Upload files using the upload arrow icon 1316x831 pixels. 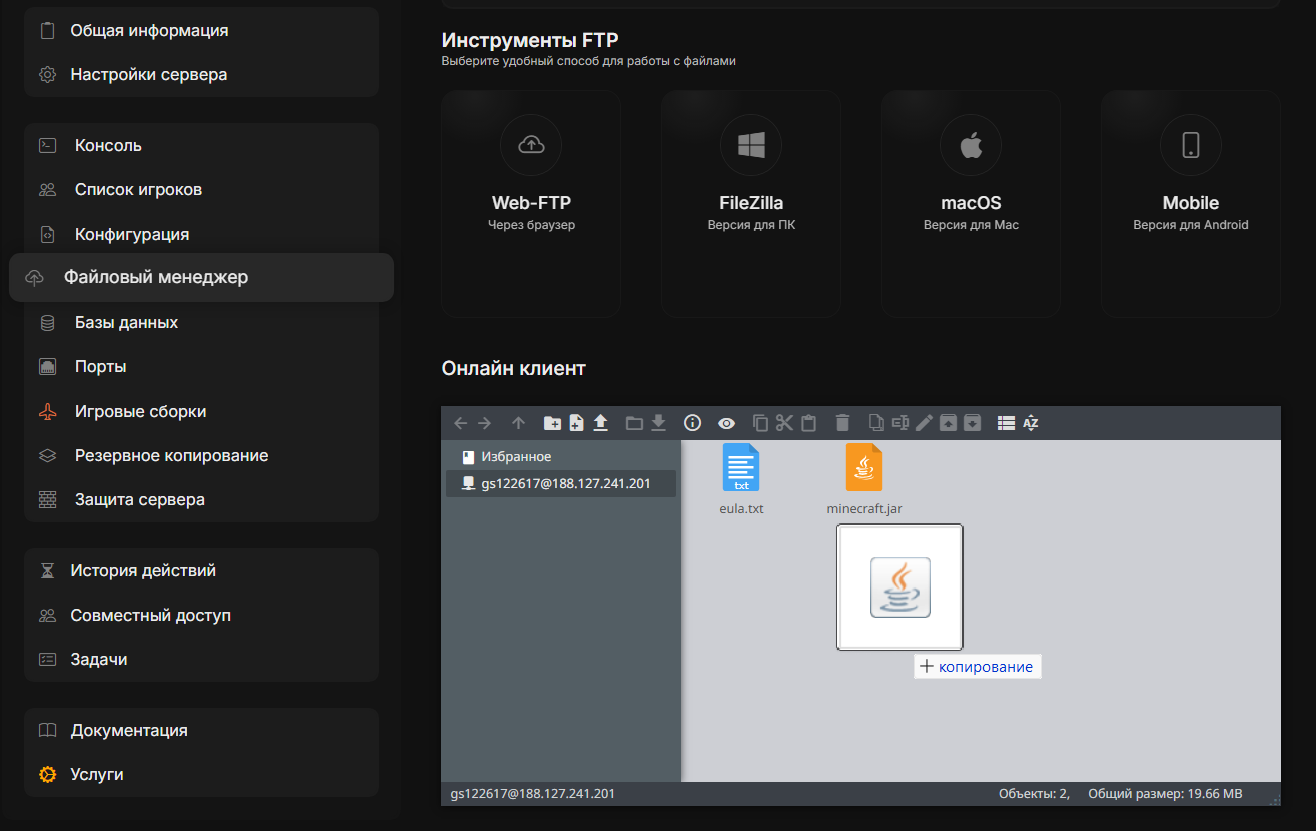coord(600,423)
